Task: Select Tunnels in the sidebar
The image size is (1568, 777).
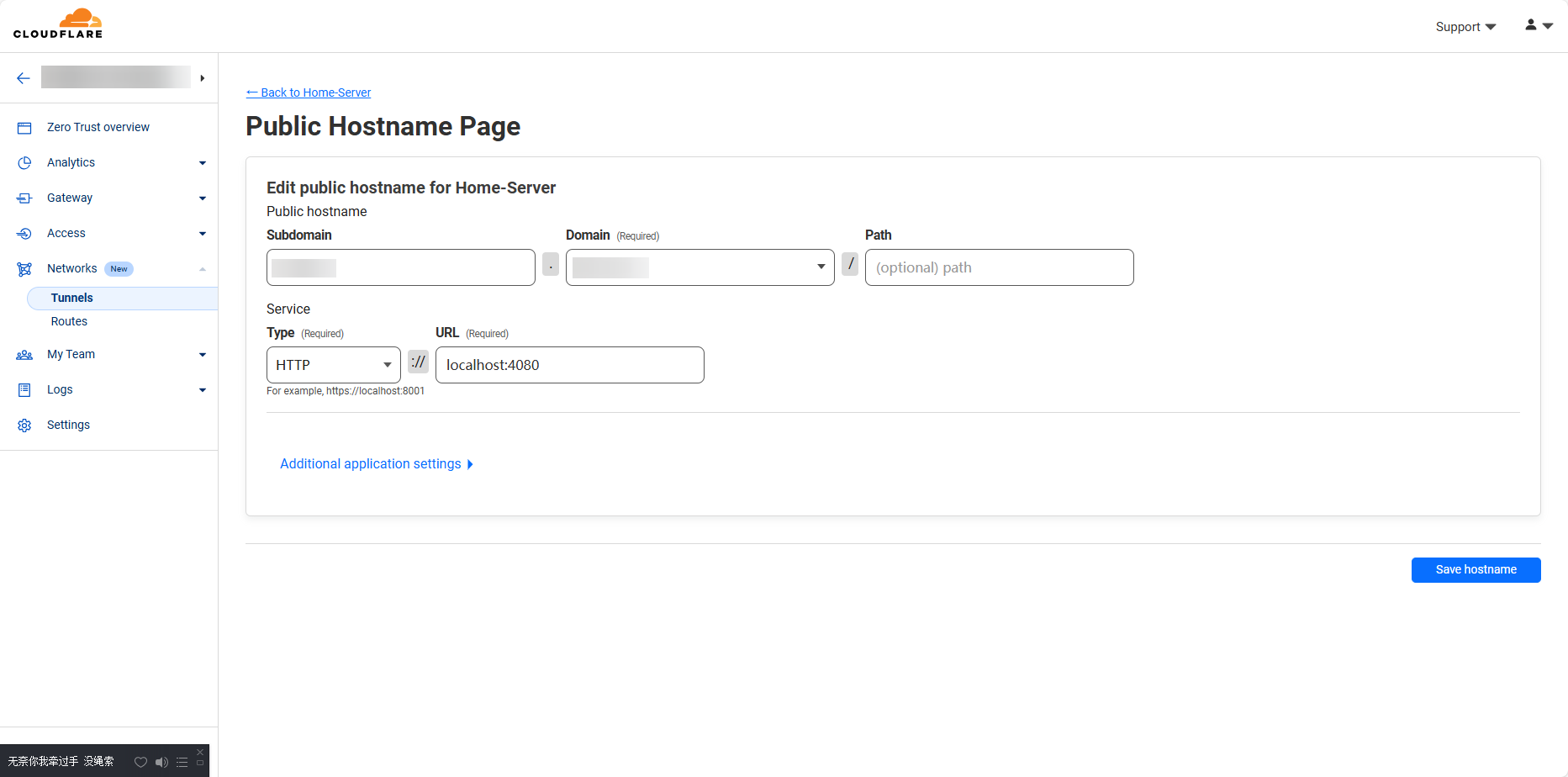Action: point(72,298)
